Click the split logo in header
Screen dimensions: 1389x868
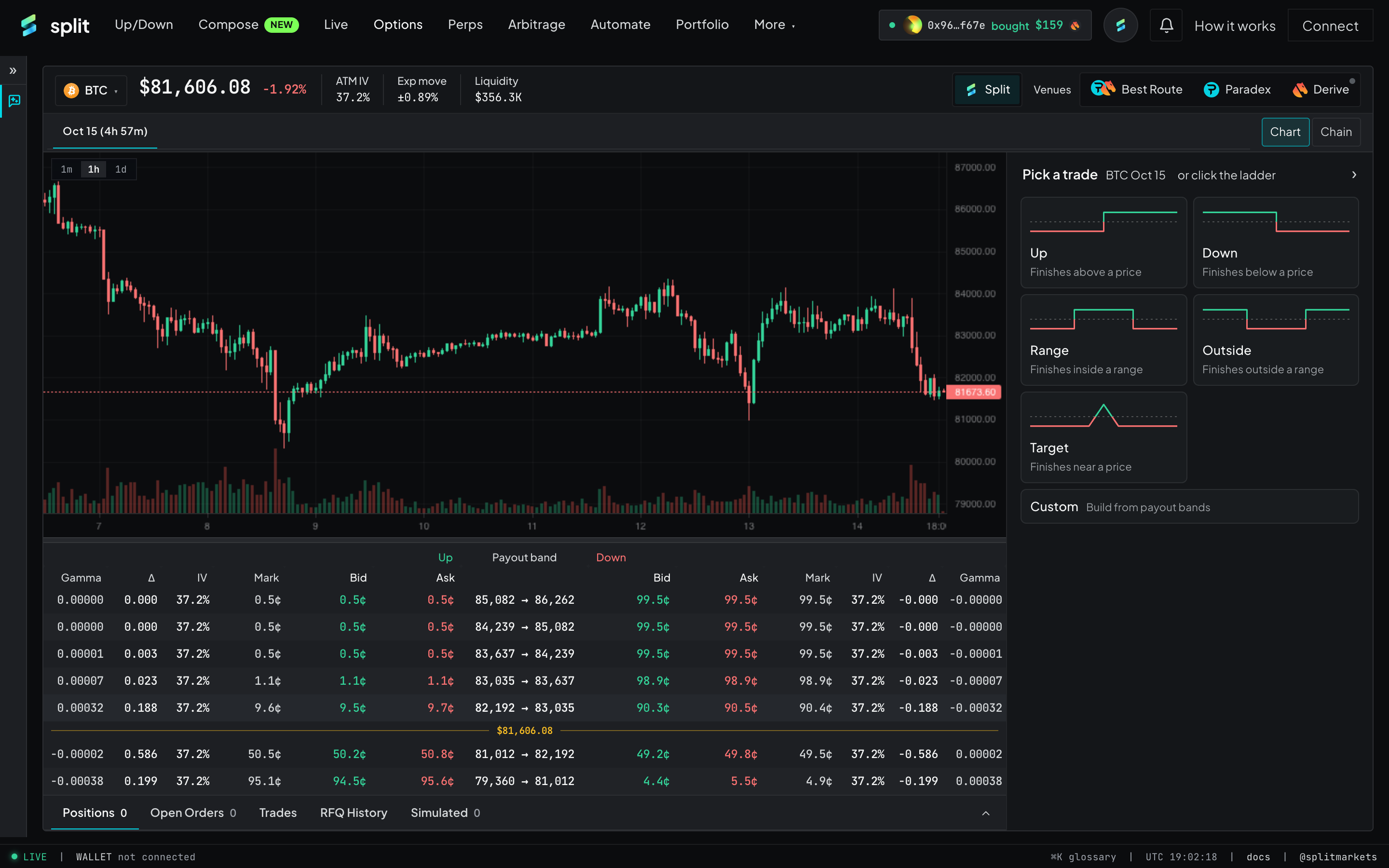(55, 25)
